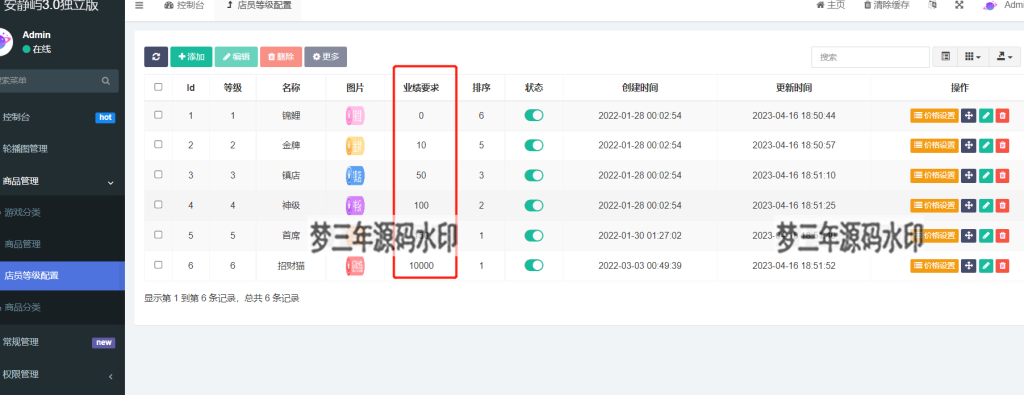Open 控制台 in the sidebar
The width and height of the screenshot is (1024, 395).
tap(62, 118)
